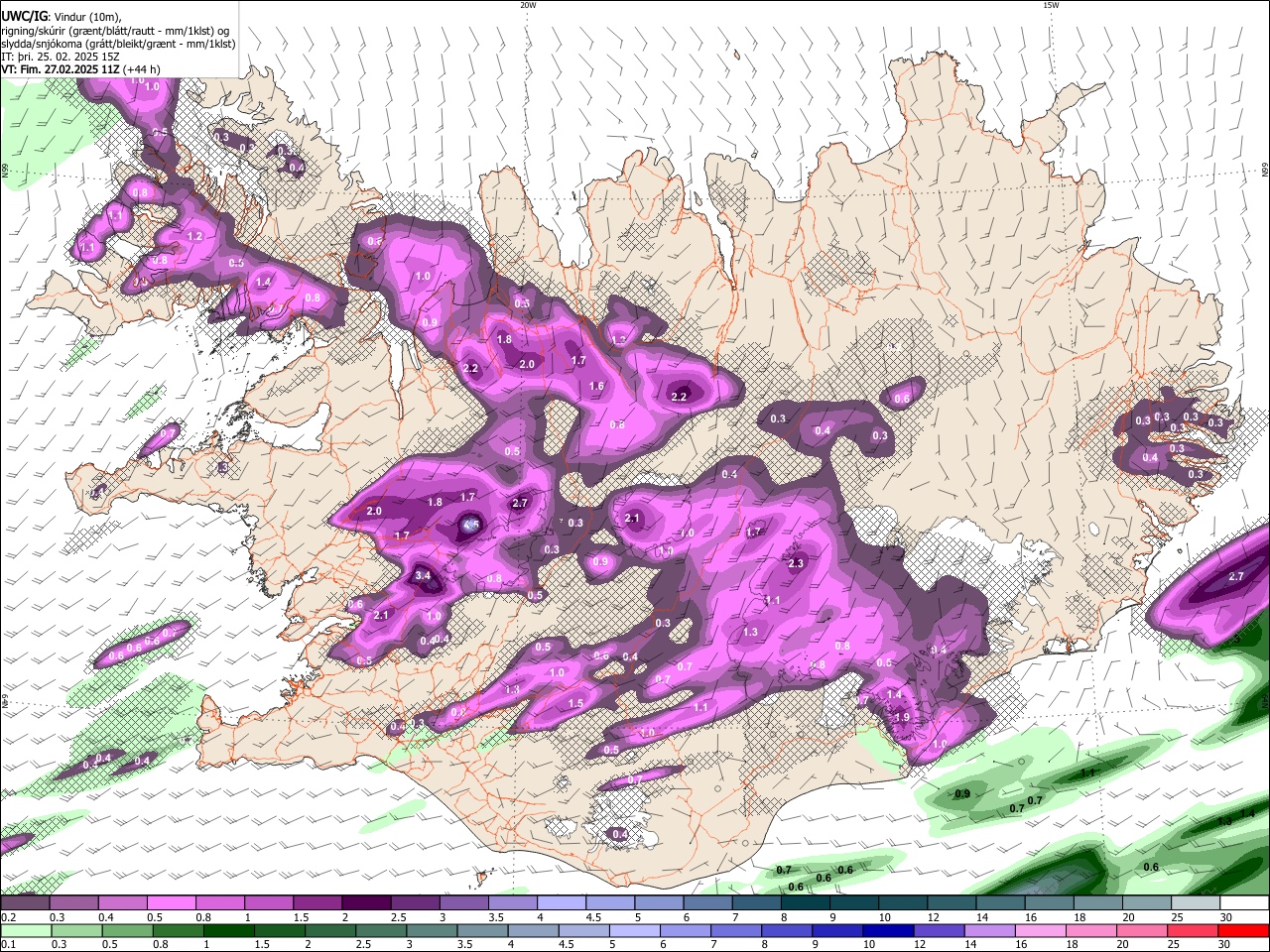Click the '20W' longitude label
The height and width of the screenshot is (952, 1270).
point(528,5)
